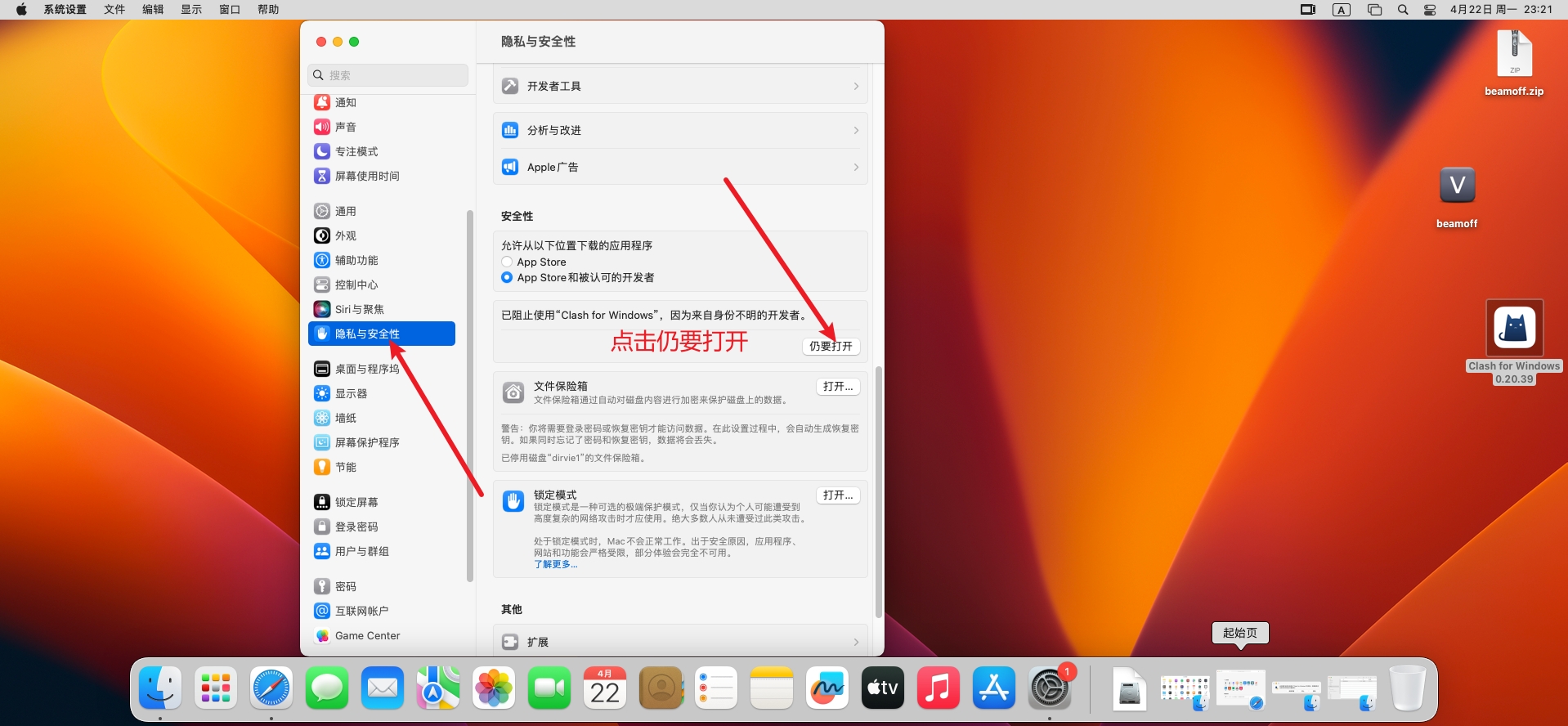This screenshot has height=726, width=1568.
Task: Expand the 开发者工具 row
Action: coord(680,87)
